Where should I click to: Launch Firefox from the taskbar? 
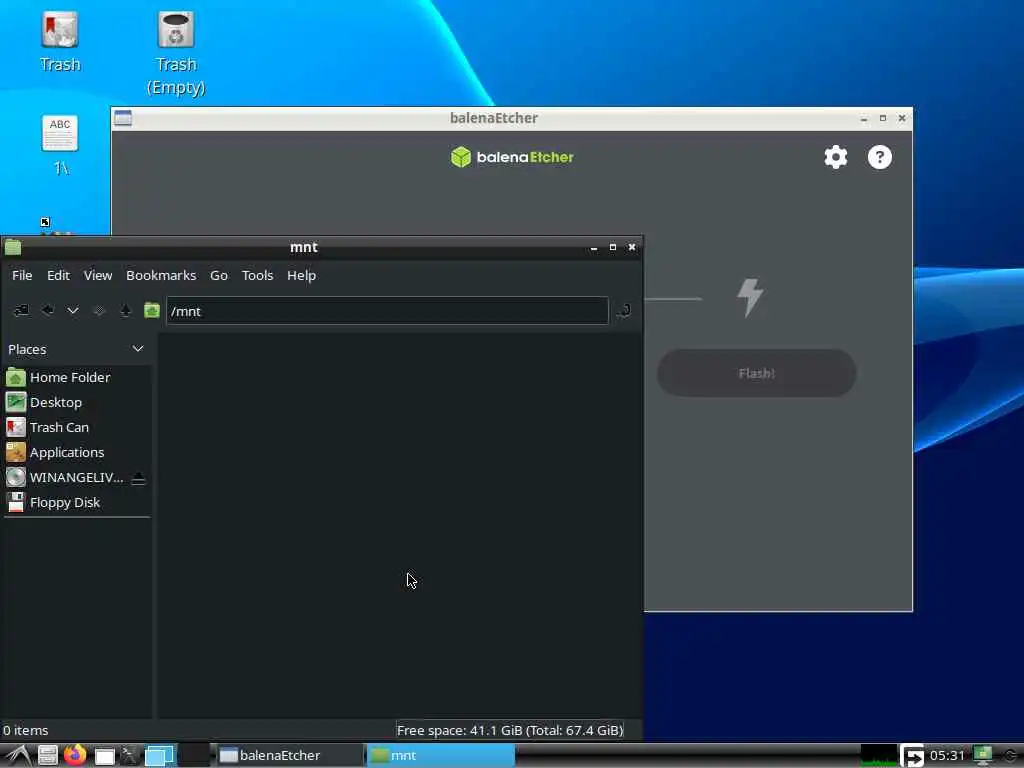(75, 755)
